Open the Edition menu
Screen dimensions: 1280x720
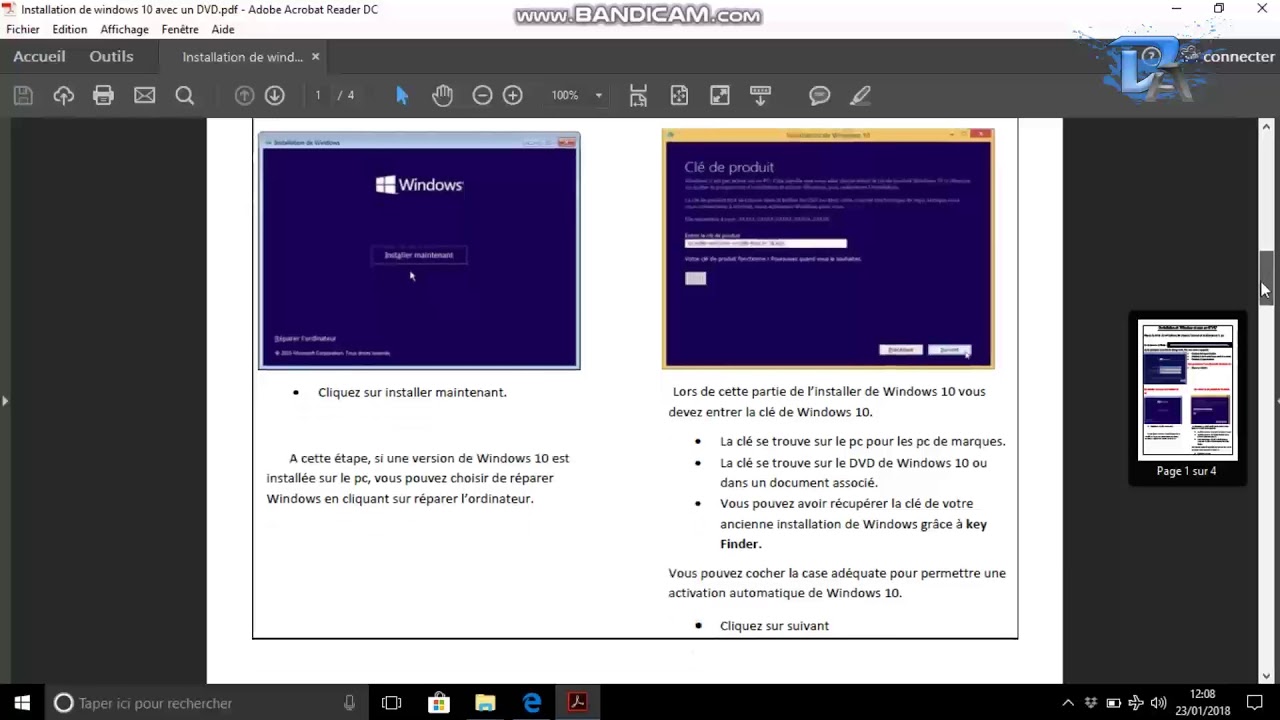70,29
